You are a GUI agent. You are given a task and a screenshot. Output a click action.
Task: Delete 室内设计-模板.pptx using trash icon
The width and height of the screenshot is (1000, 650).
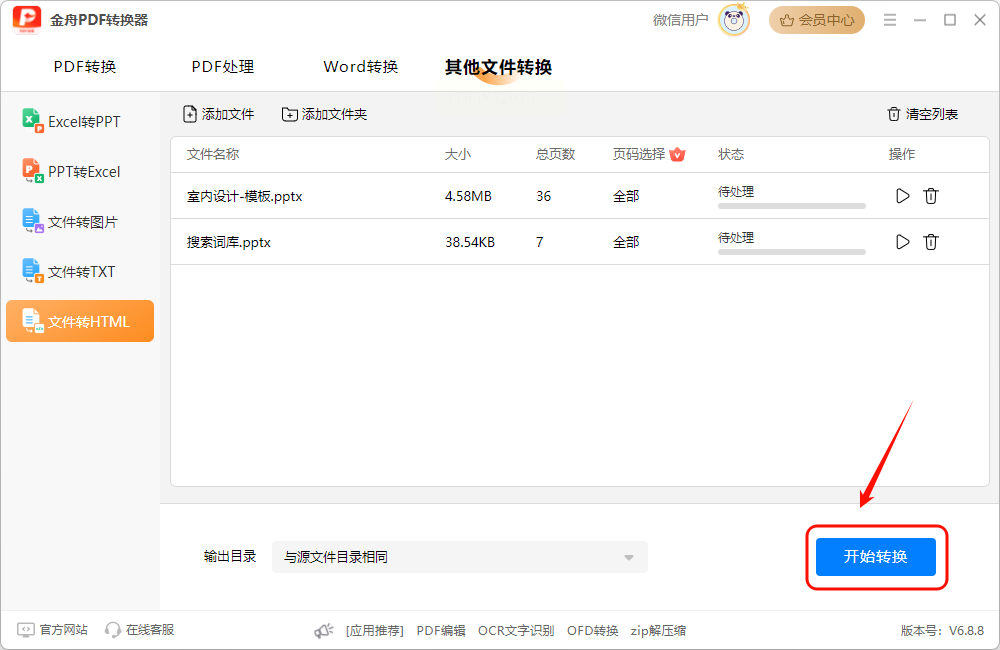pos(931,196)
